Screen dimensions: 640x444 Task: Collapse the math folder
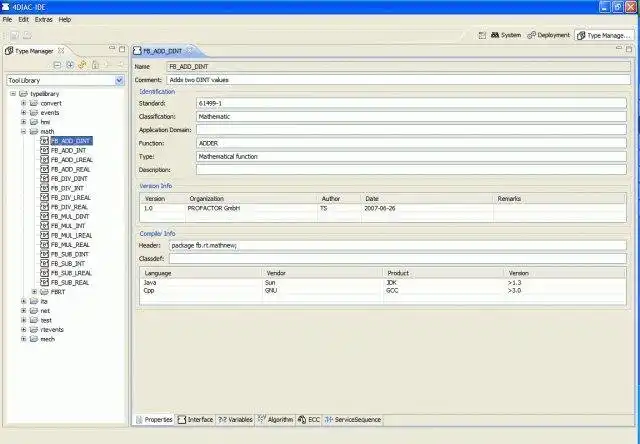[24, 131]
